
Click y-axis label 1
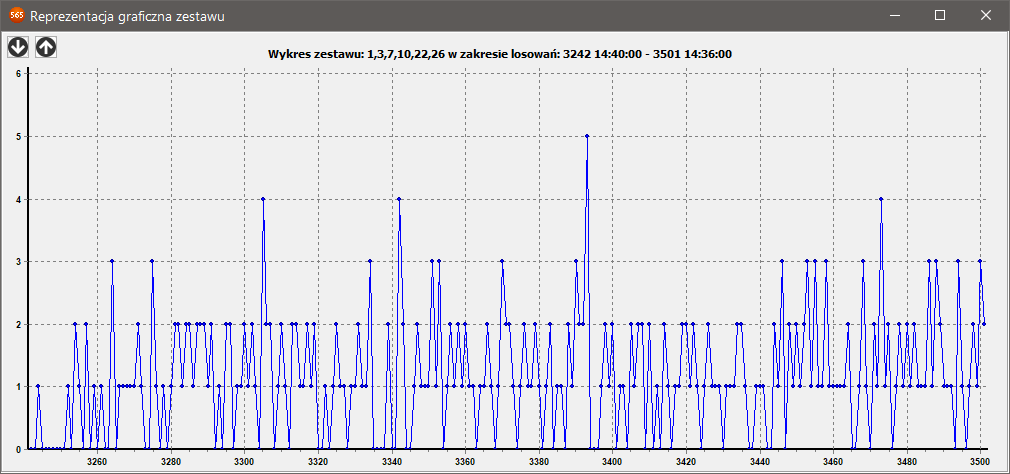pyautogui.click(x=19, y=387)
